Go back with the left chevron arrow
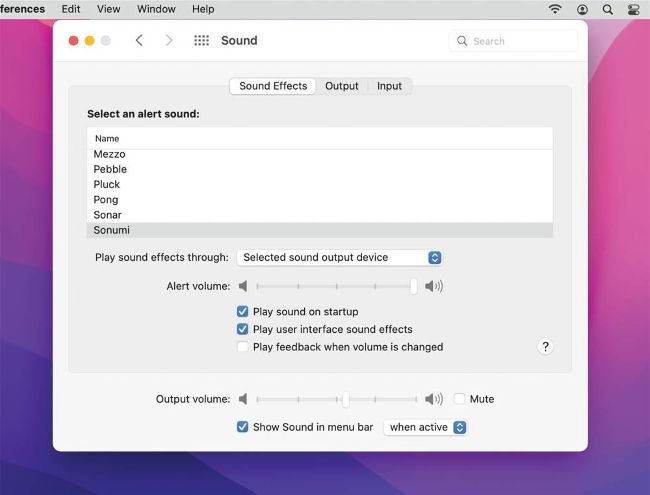The height and width of the screenshot is (495, 650). tap(139, 41)
